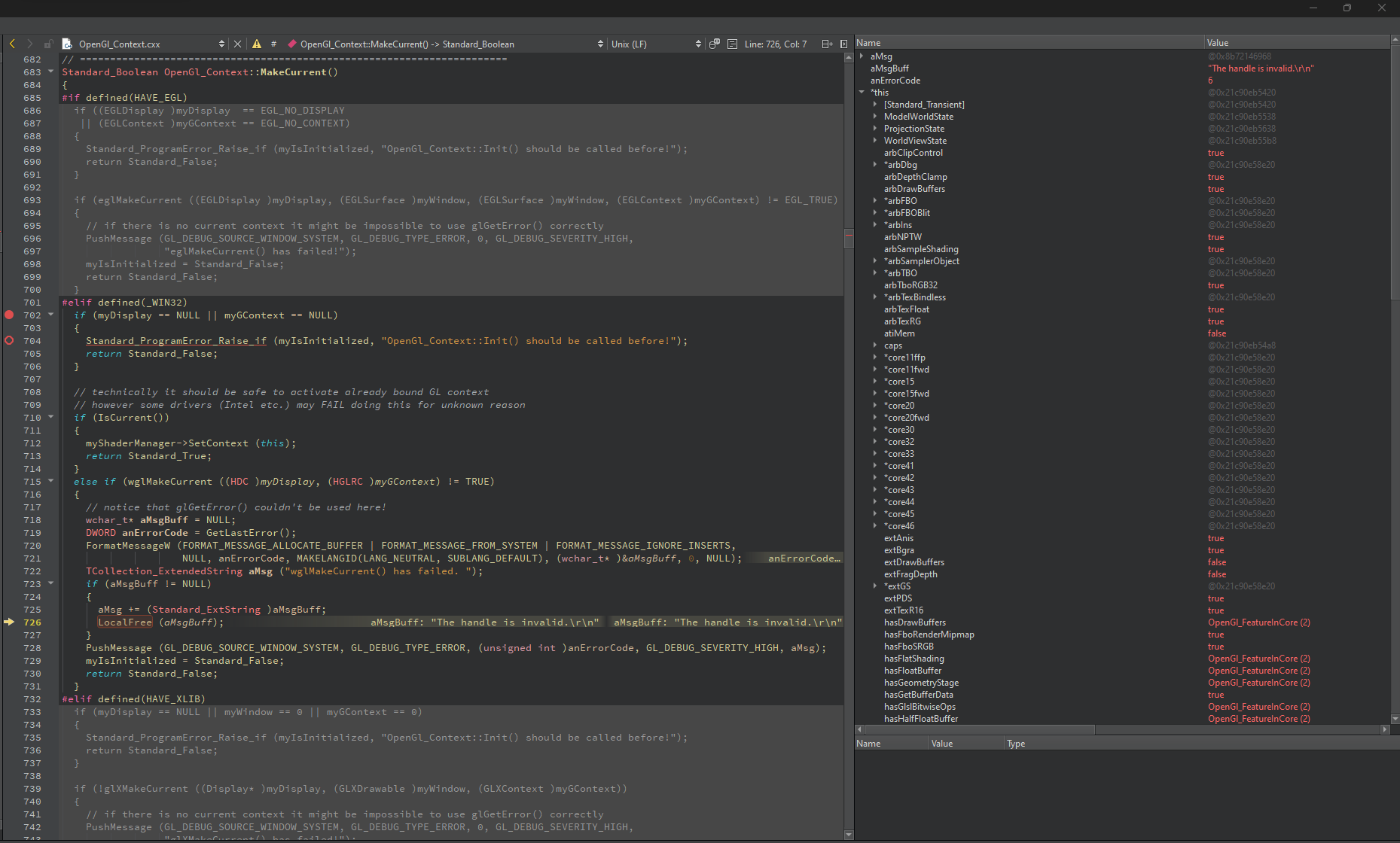Open a split editor using the split icon
The width and height of the screenshot is (1400, 843).
point(826,44)
